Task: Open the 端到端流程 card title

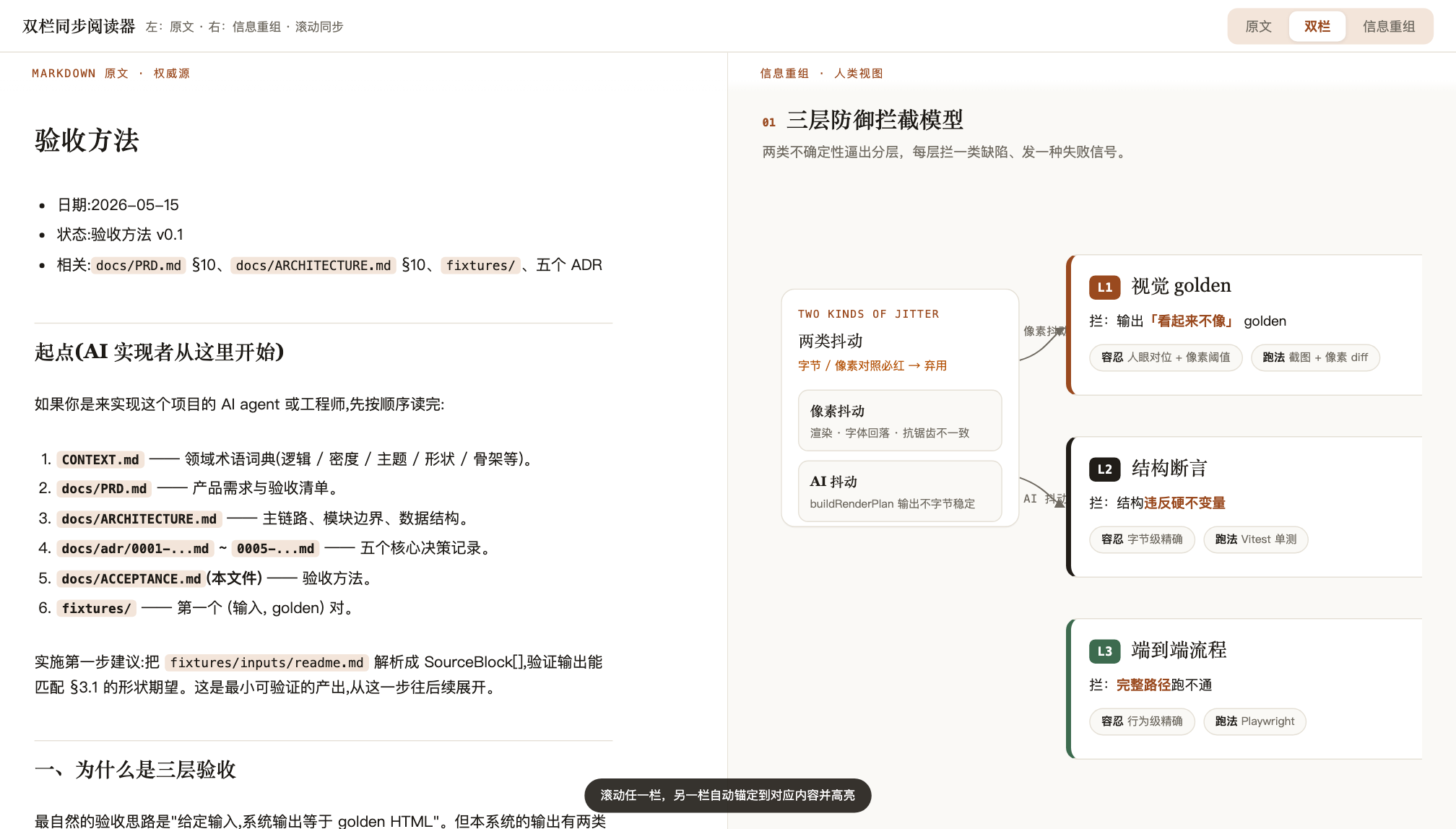Action: 1179,650
